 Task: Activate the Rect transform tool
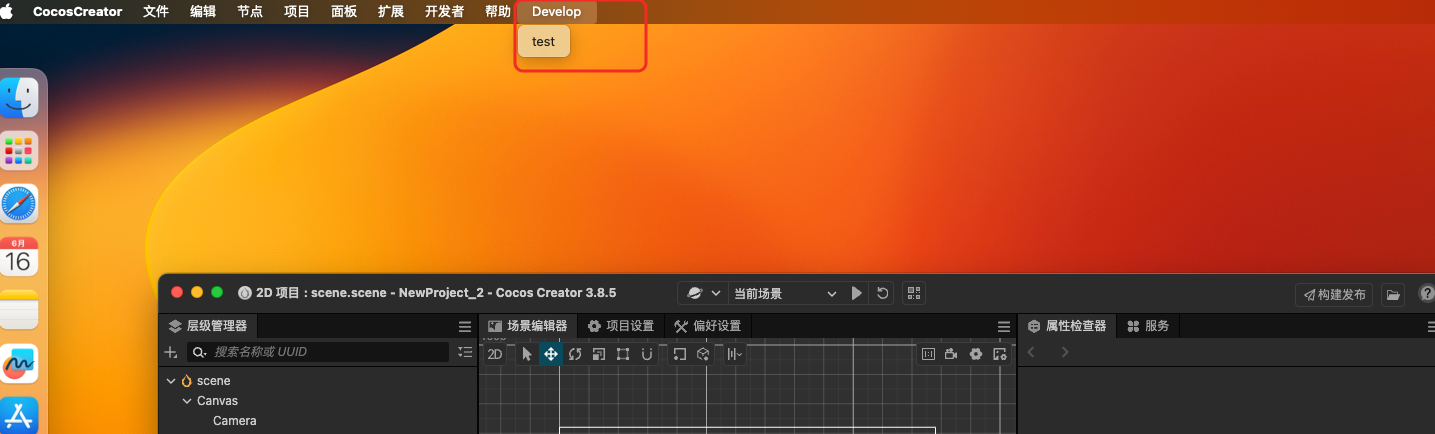(x=623, y=354)
